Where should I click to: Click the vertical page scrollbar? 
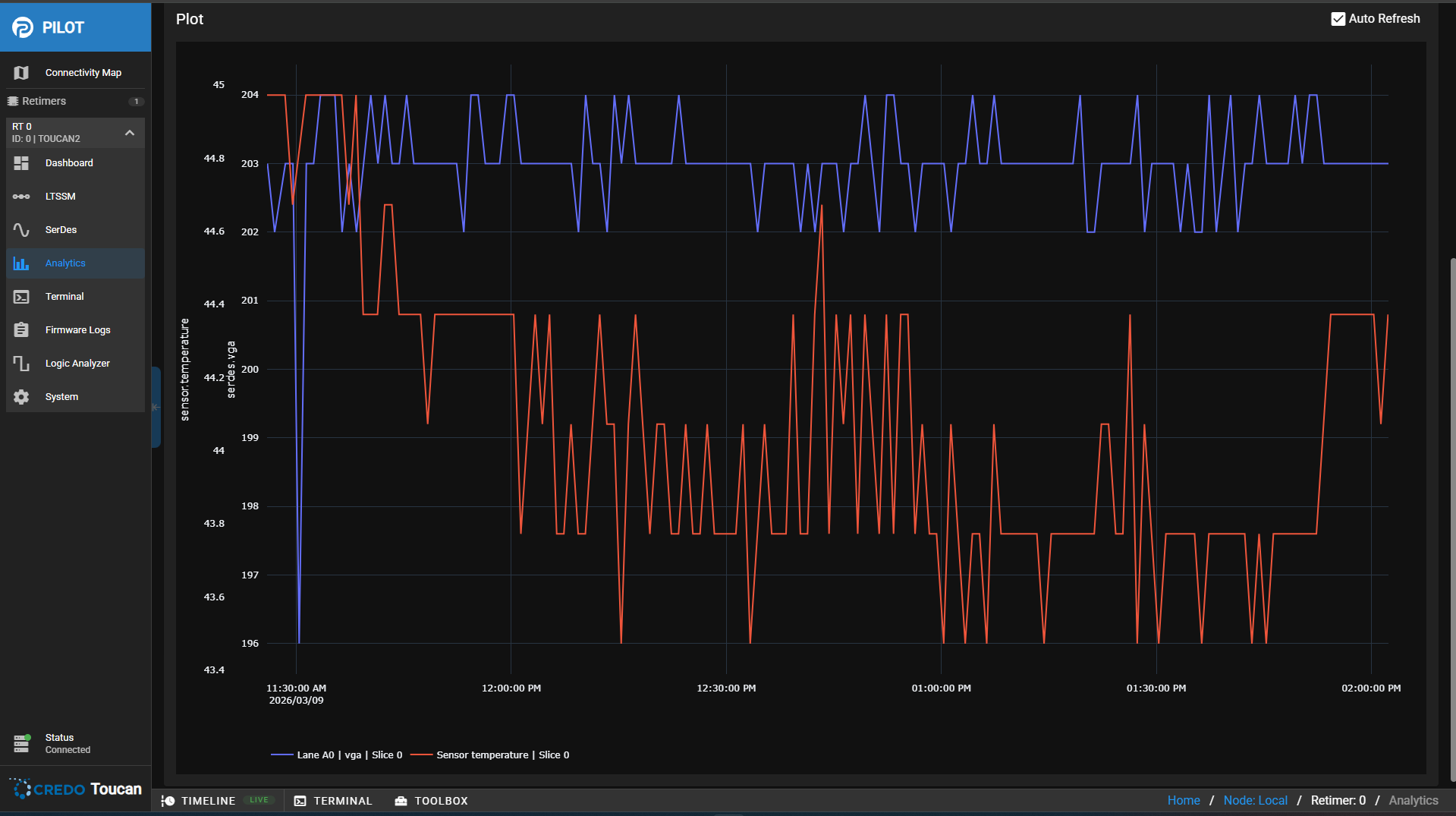point(1452,516)
